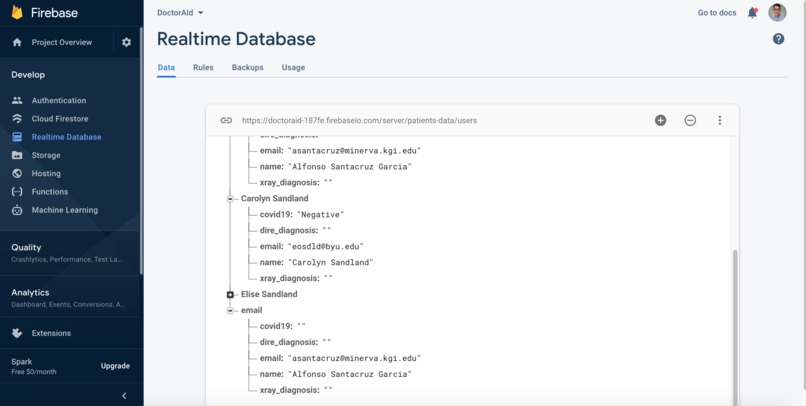The height and width of the screenshot is (406, 806).
Task: Open project settings gear icon
Action: [126, 42]
